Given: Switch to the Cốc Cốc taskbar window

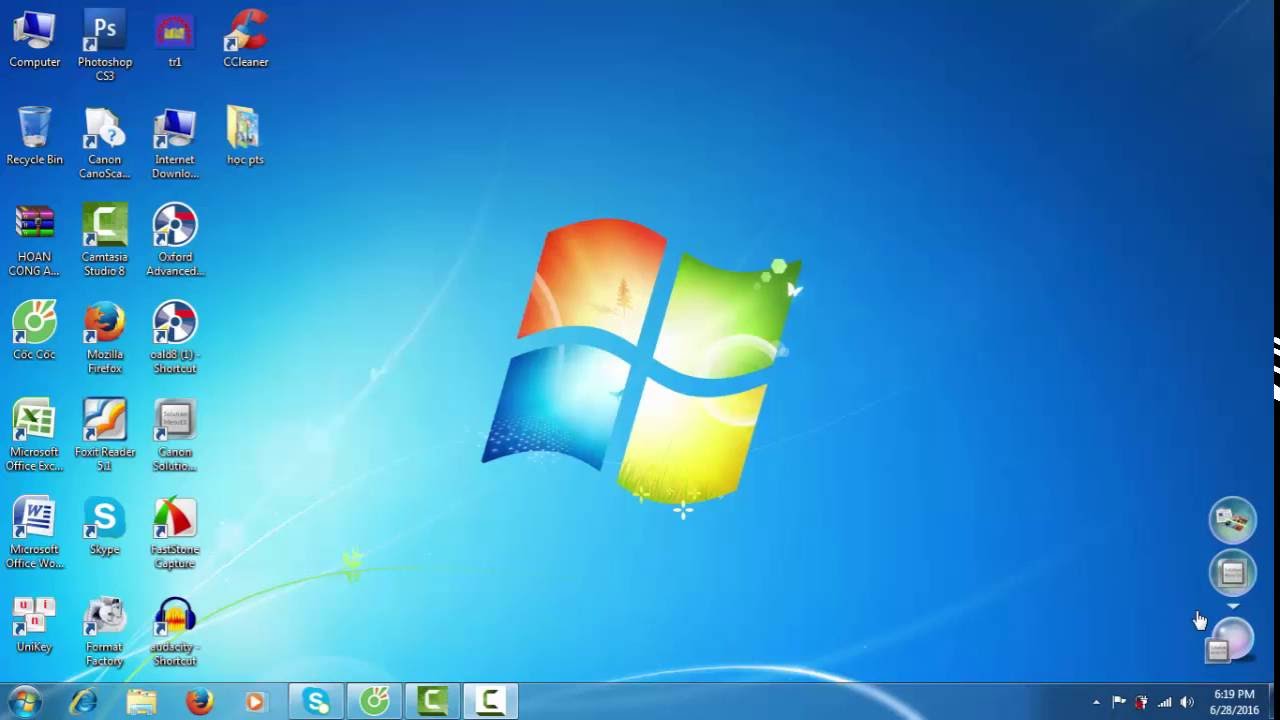Looking at the screenshot, I should click(x=374, y=702).
